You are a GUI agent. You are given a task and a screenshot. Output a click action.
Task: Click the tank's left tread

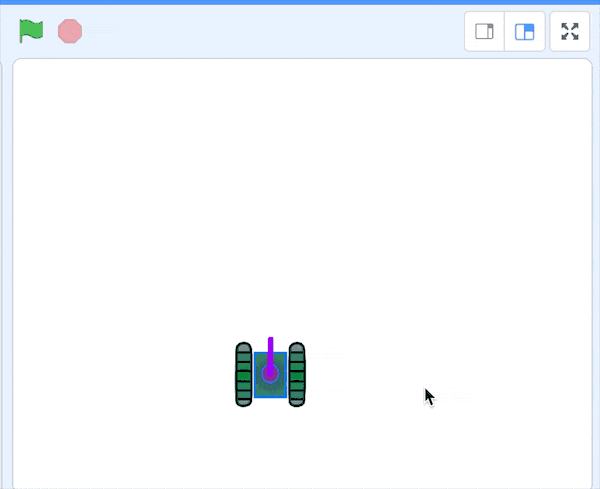[x=244, y=374]
